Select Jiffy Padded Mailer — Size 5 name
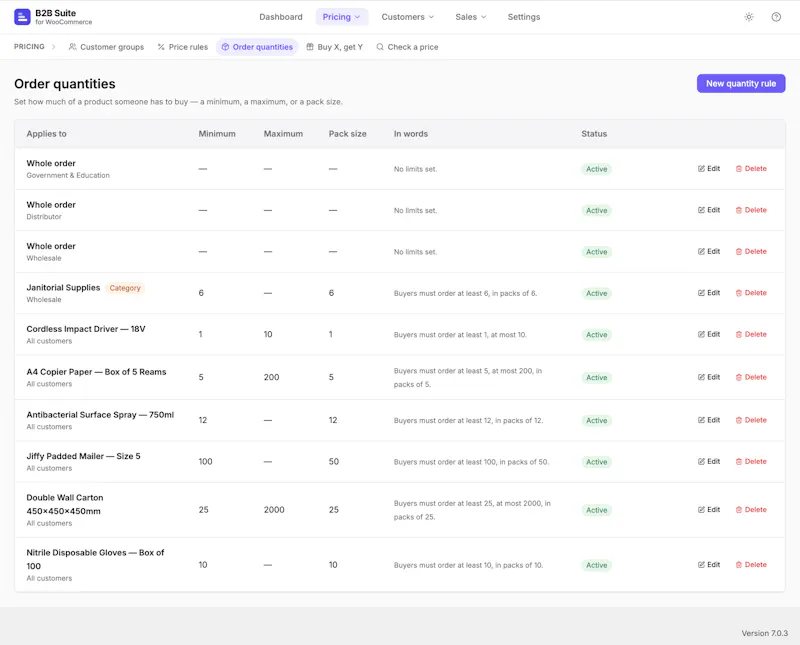 pyautogui.click(x=83, y=456)
